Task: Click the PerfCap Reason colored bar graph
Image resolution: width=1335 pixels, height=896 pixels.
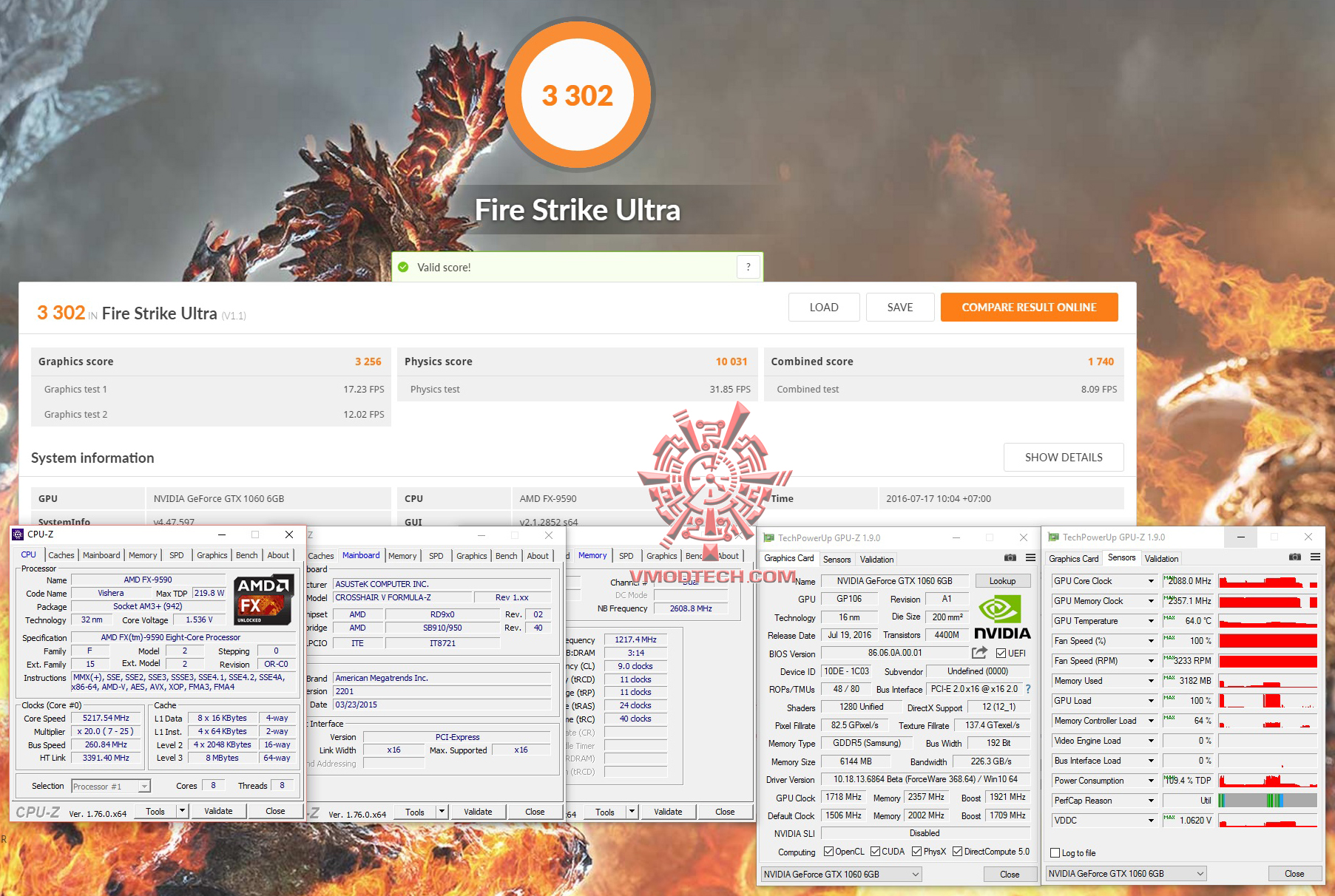Action: [x=1268, y=801]
